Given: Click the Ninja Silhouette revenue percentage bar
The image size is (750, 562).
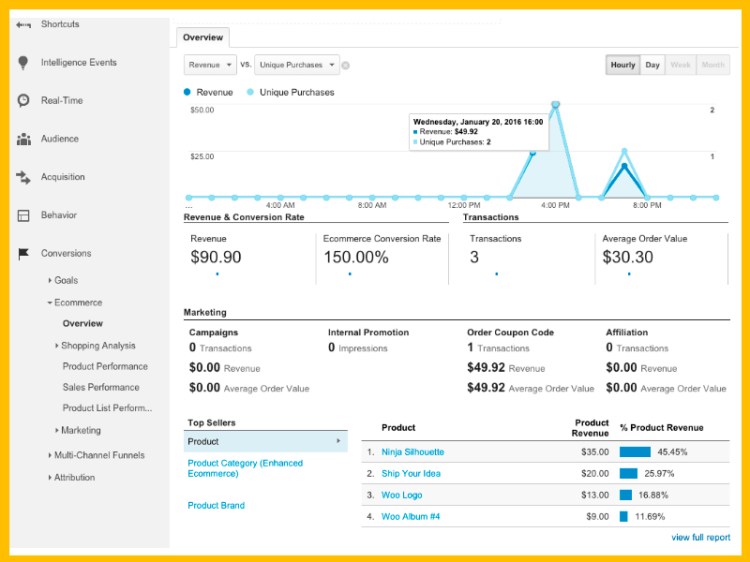Looking at the screenshot, I should 635,452.
